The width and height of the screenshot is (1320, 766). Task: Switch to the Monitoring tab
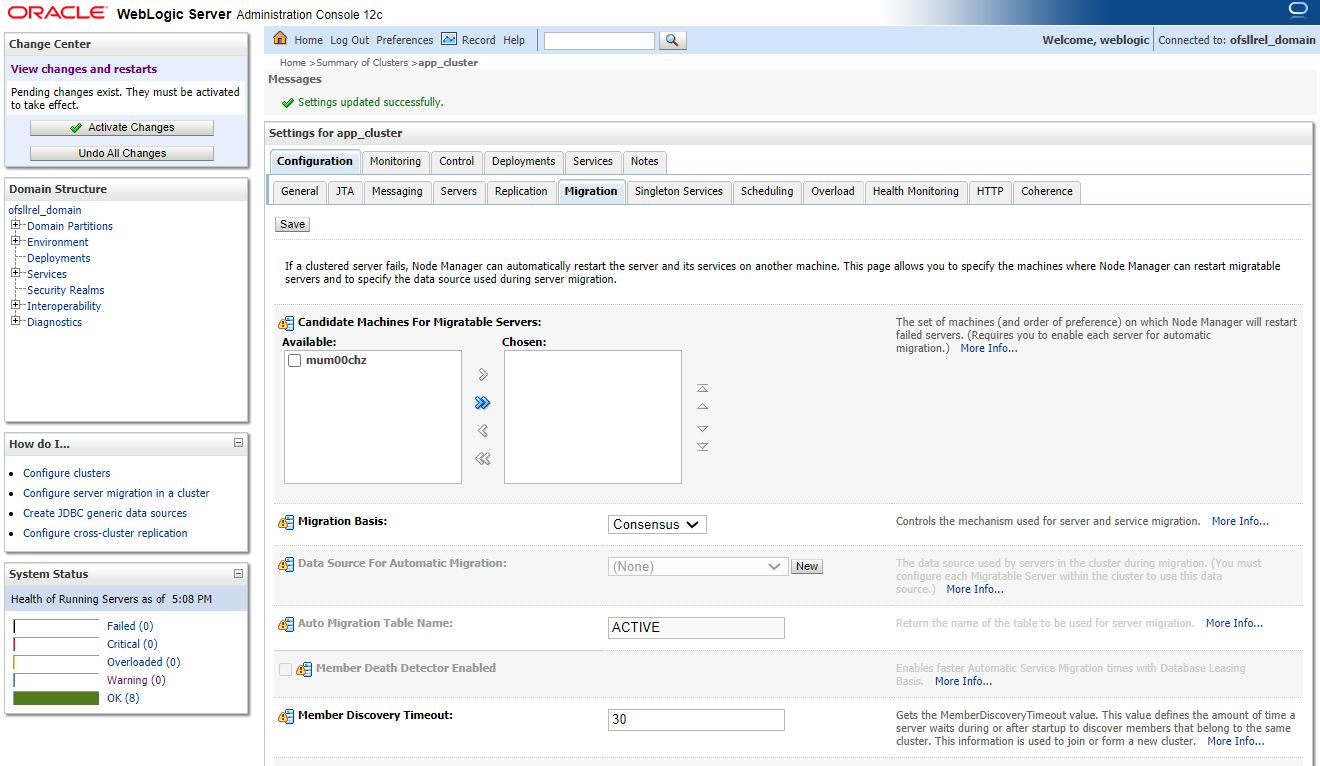click(x=395, y=161)
